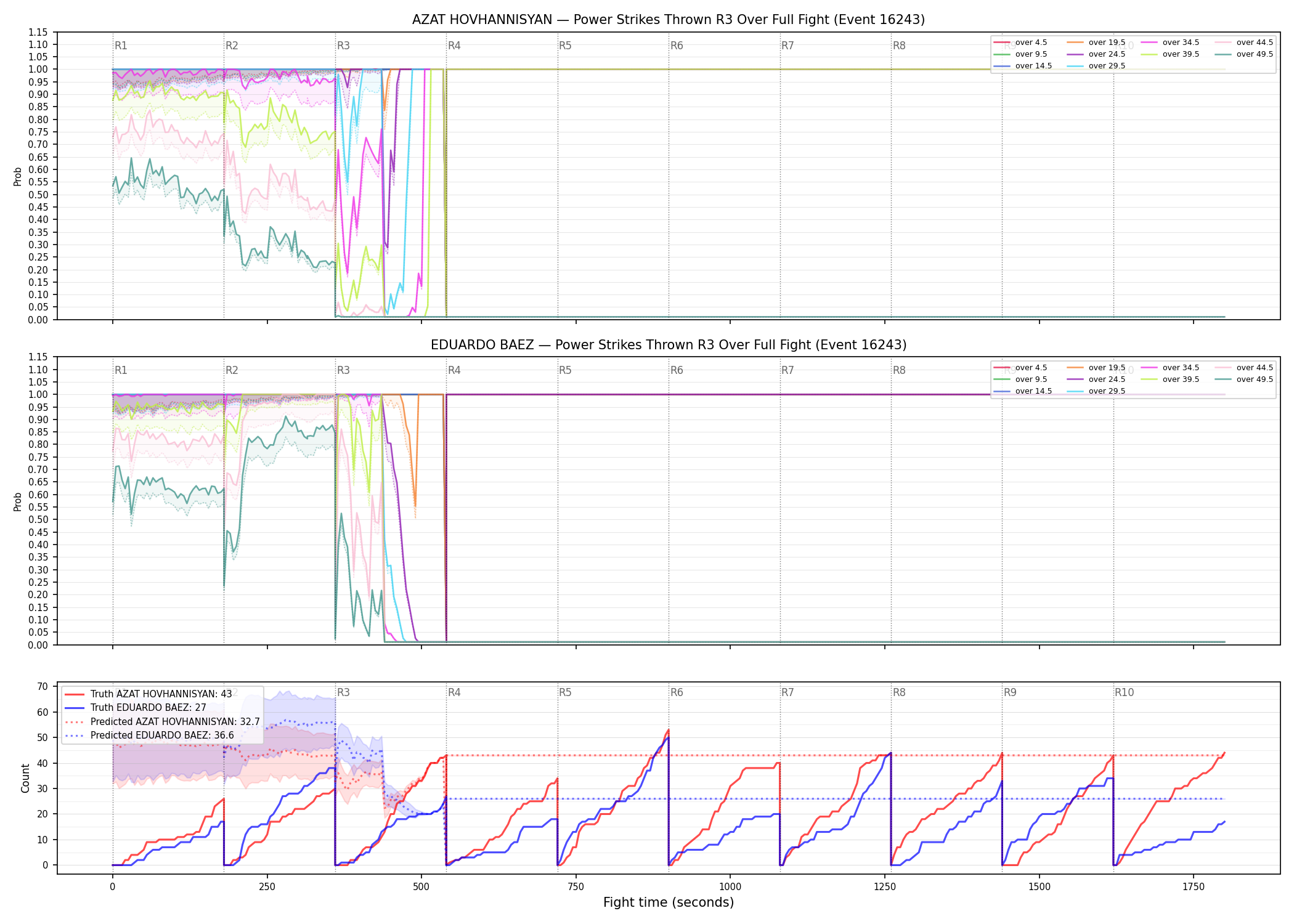Click the R4 round marker in top chart
Image resolution: width=1294 pixels, height=924 pixels.
tap(454, 46)
